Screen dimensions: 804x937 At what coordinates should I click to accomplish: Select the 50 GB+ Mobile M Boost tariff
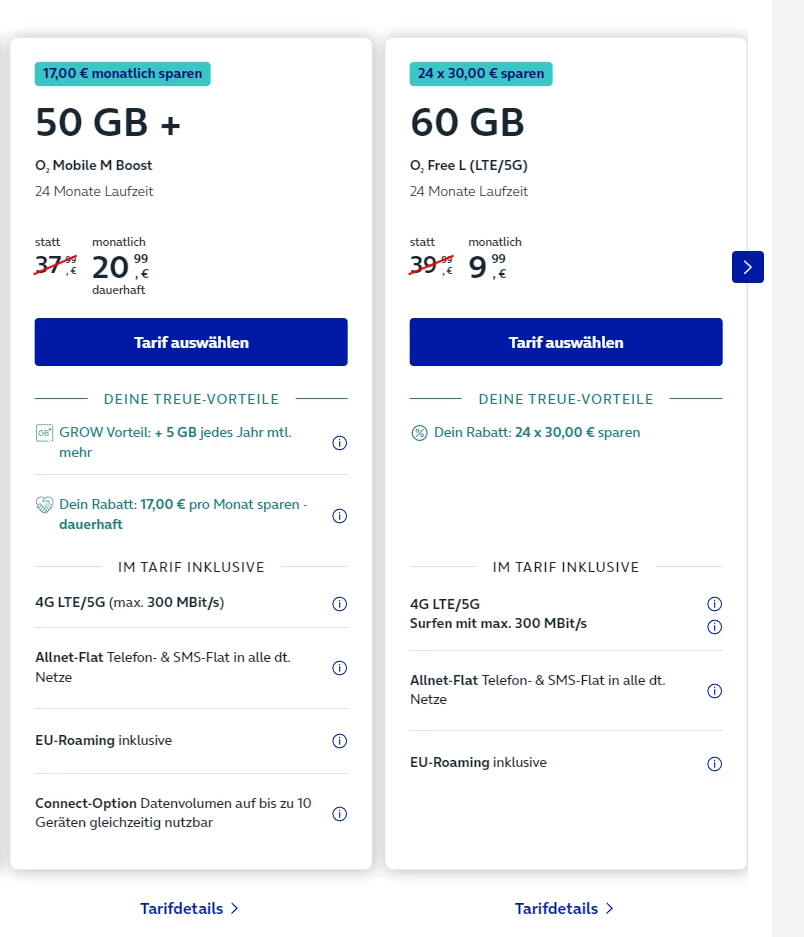click(191, 342)
